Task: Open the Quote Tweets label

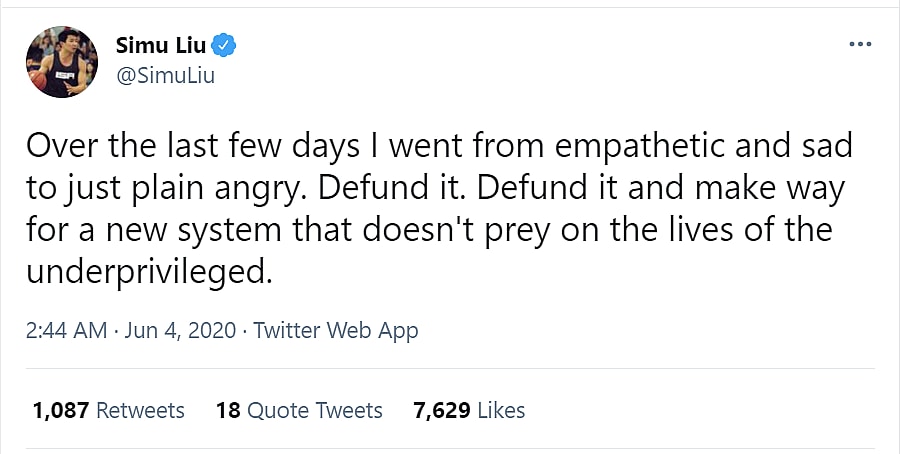Action: click(x=315, y=410)
